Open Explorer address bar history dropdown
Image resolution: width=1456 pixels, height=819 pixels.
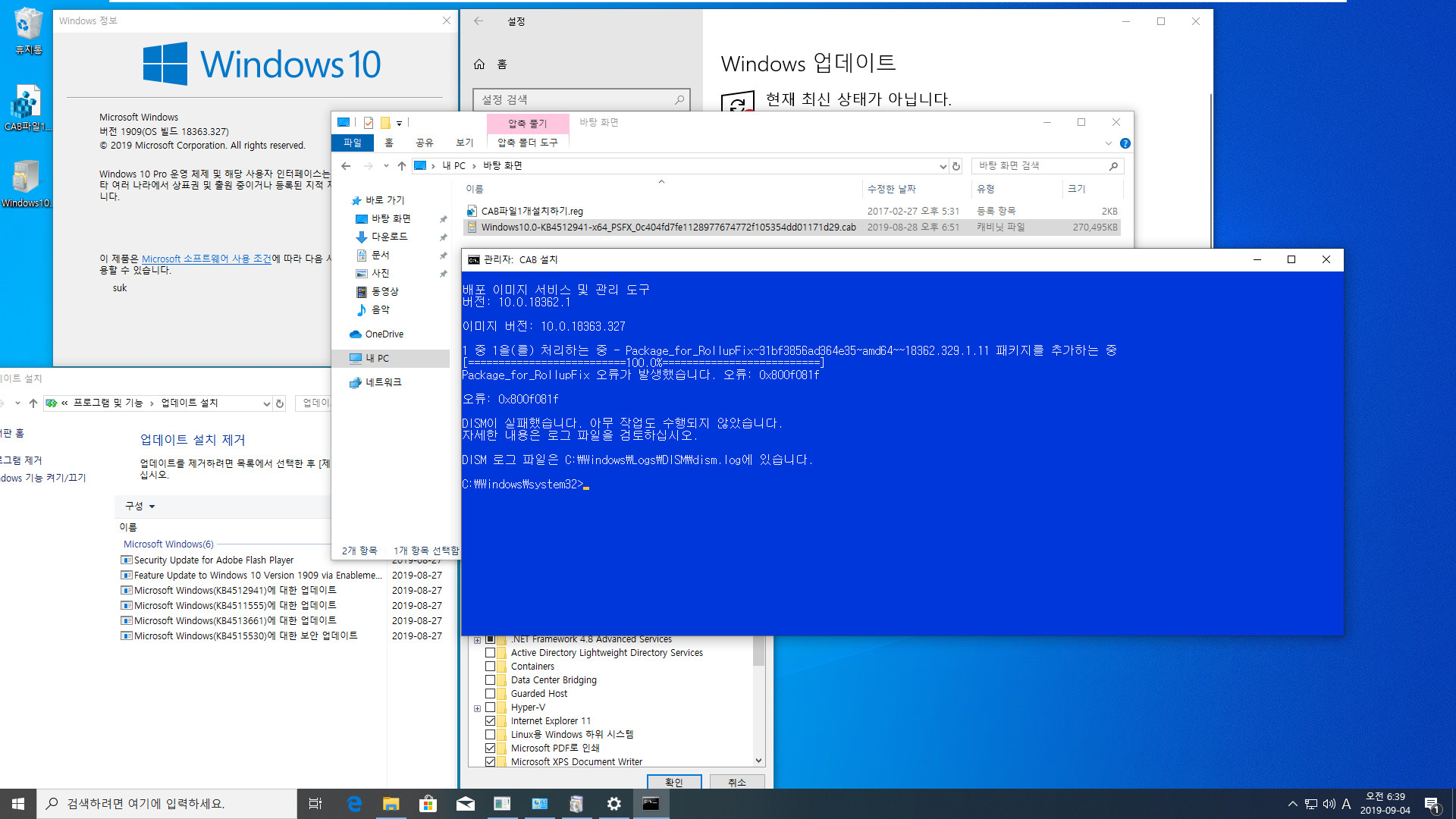pyautogui.click(x=943, y=166)
